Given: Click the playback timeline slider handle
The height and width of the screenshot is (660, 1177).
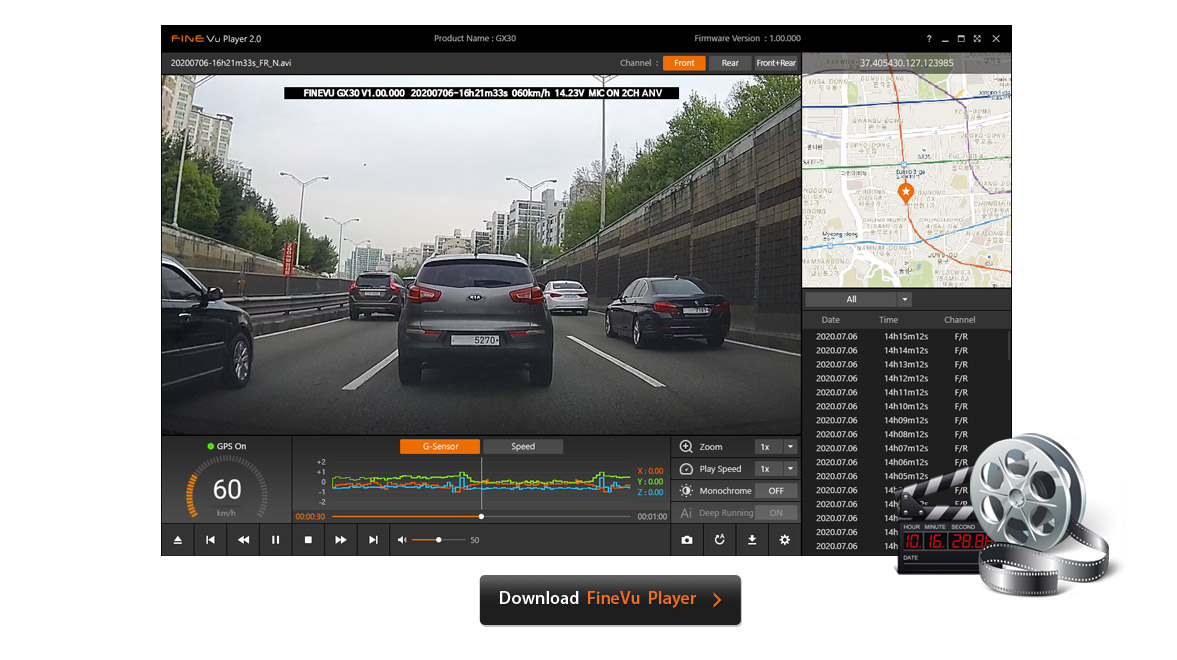Looking at the screenshot, I should click(x=481, y=517).
